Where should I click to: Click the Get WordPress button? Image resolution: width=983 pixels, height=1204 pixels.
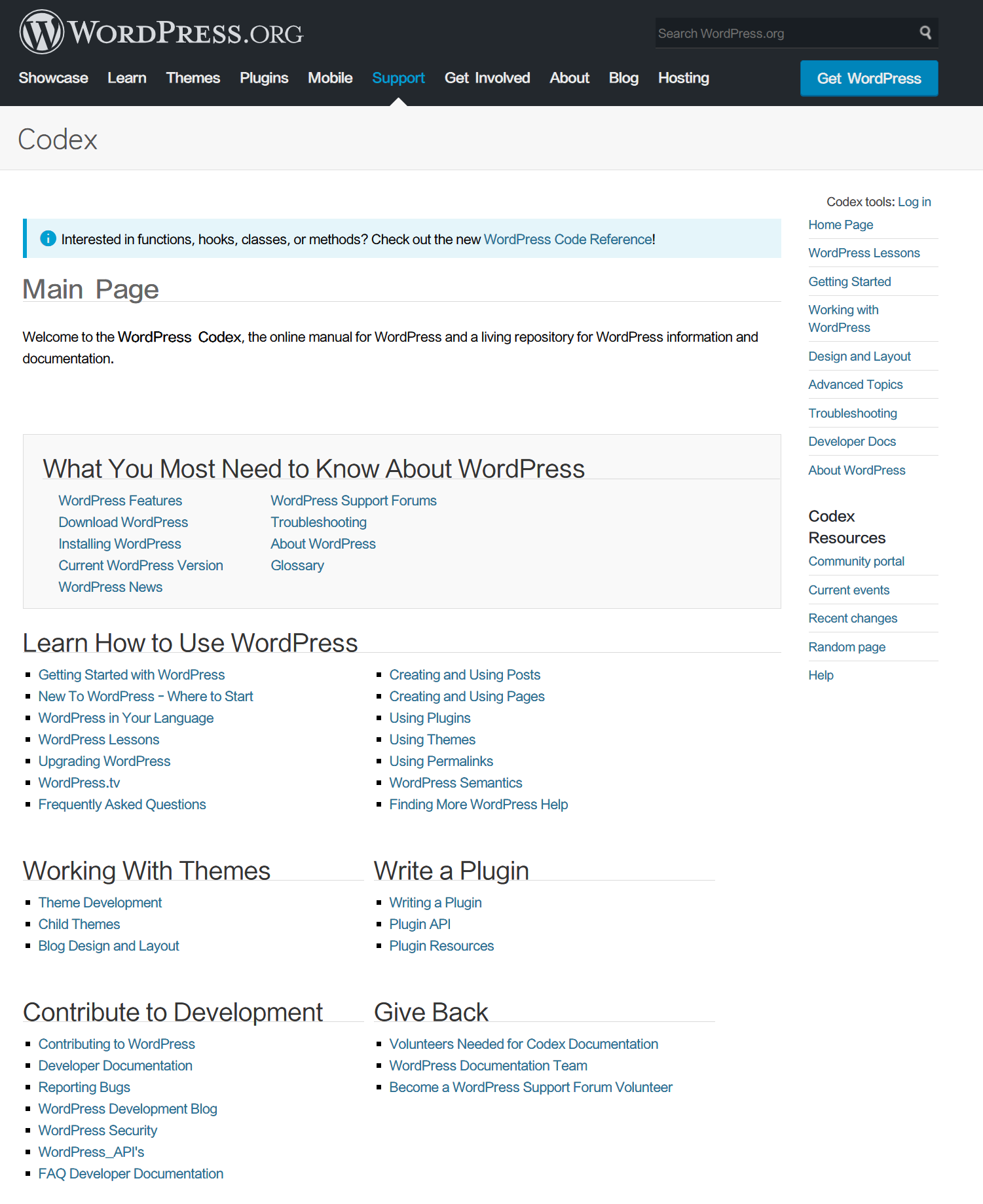pos(869,79)
